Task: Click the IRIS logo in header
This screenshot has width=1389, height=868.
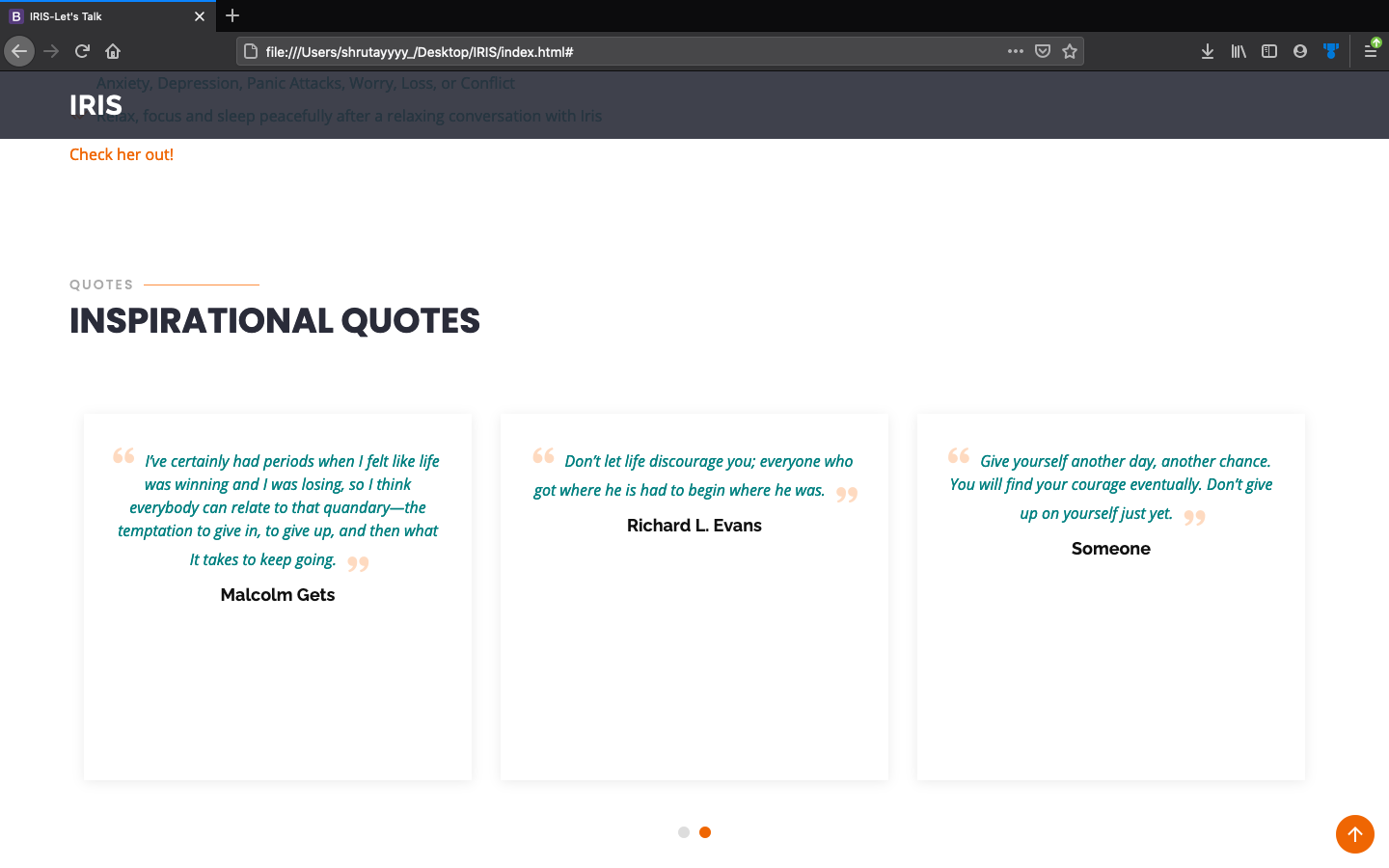Action: 95,105
